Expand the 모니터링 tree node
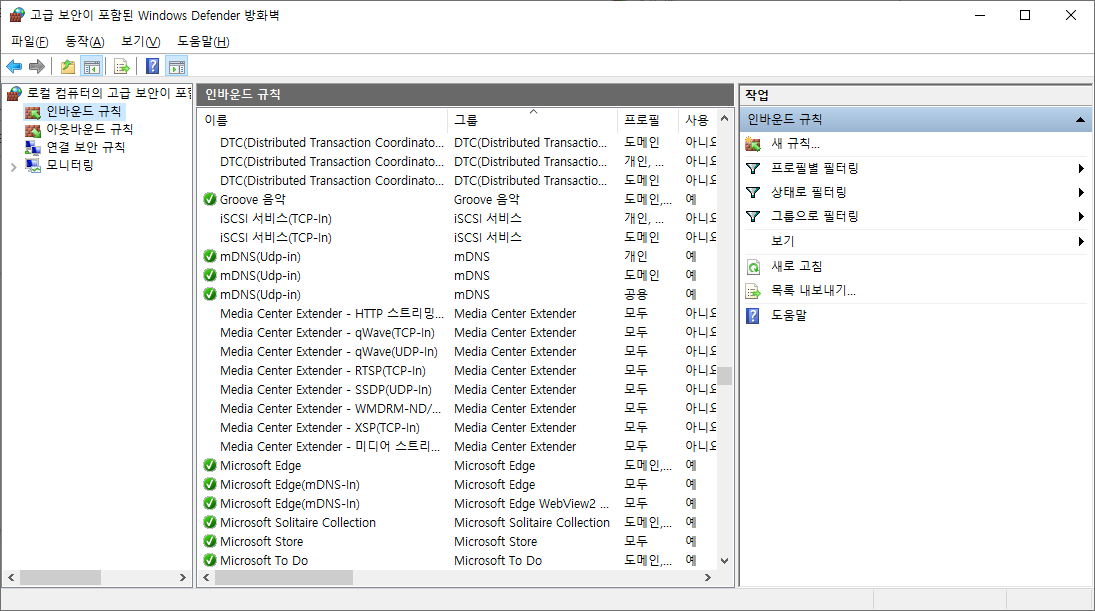This screenshot has width=1095, height=611. point(13,167)
